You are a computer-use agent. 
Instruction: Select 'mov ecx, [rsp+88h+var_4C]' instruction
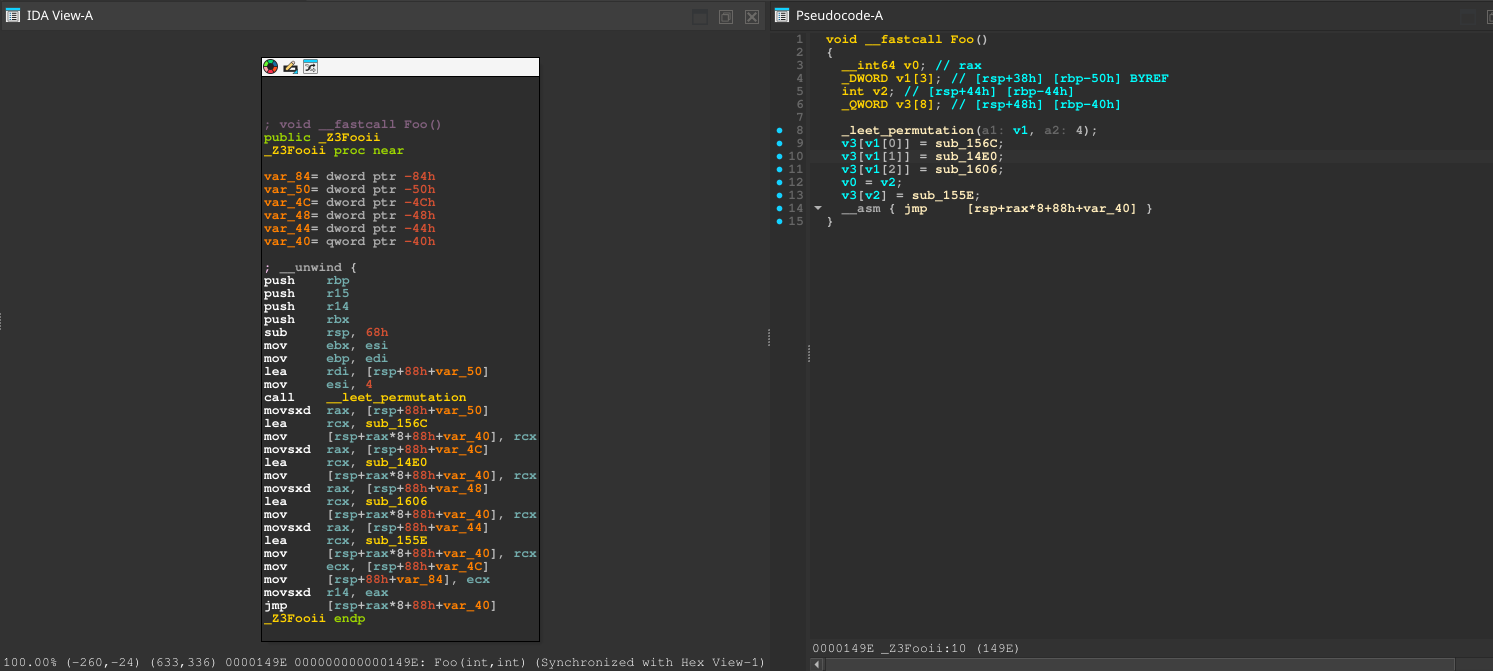click(x=376, y=566)
